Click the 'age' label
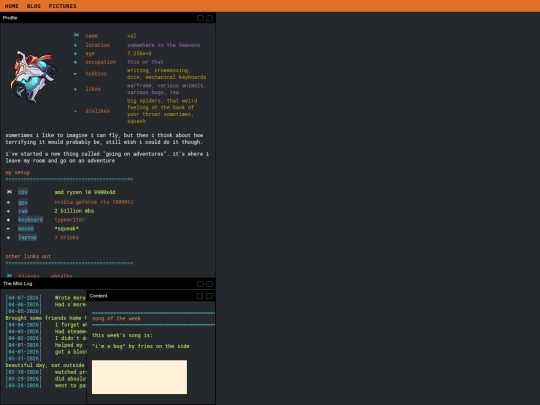 pyautogui.click(x=90, y=54)
